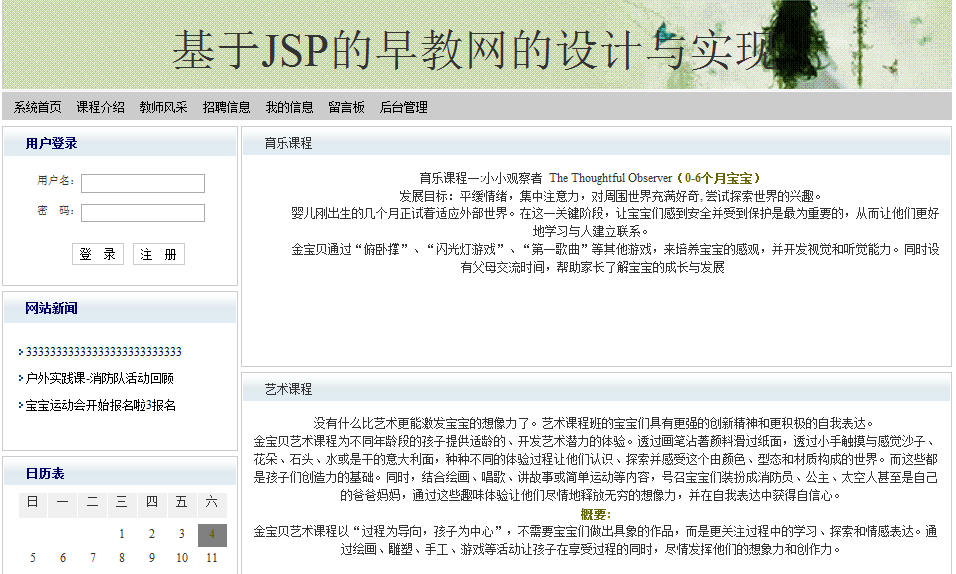The image size is (956, 574).
Task: Visit the 留言板 page
Action: (x=346, y=108)
